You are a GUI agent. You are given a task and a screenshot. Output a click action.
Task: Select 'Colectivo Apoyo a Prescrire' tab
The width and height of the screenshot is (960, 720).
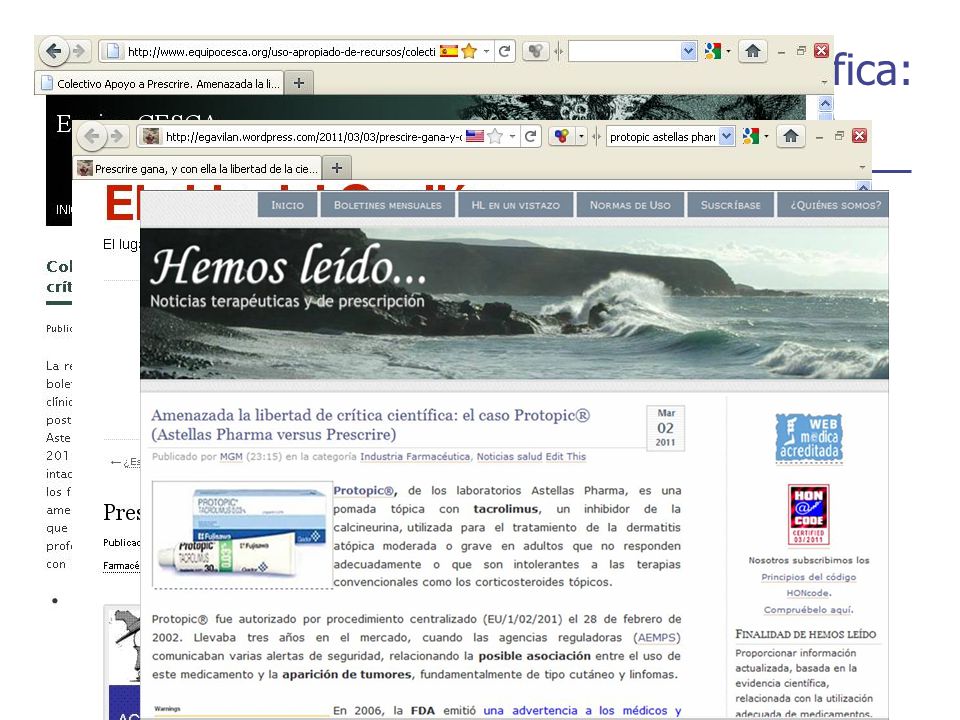point(159,83)
